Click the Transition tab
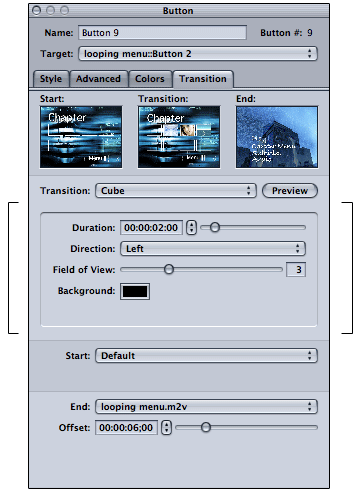This screenshot has height=496, width=361. [203, 79]
